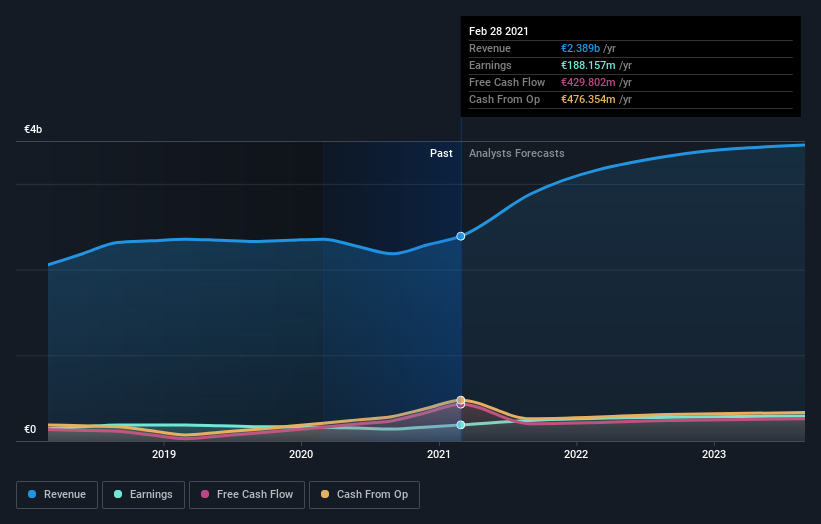Click the €4b y-axis label
Image resolution: width=821 pixels, height=524 pixels.
click(x=33, y=129)
